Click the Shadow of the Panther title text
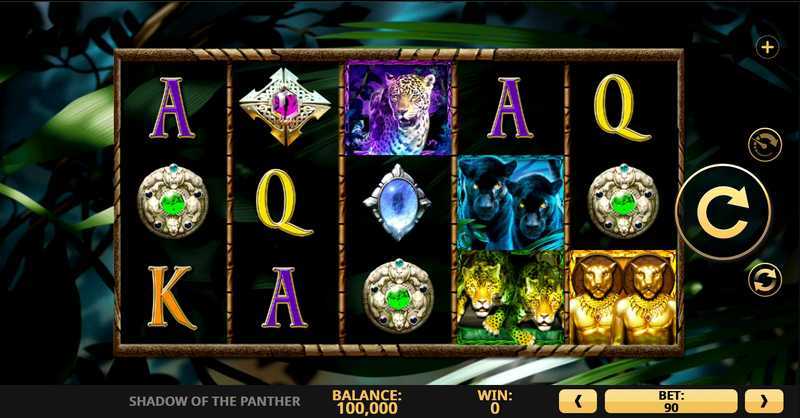Screen dimensions: 800x418 click(x=215, y=401)
